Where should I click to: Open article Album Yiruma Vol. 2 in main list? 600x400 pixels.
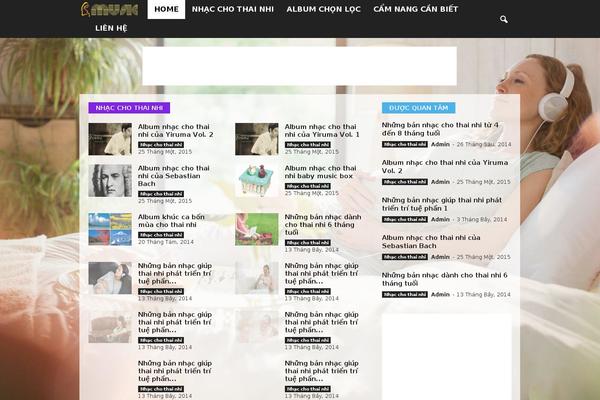176,131
